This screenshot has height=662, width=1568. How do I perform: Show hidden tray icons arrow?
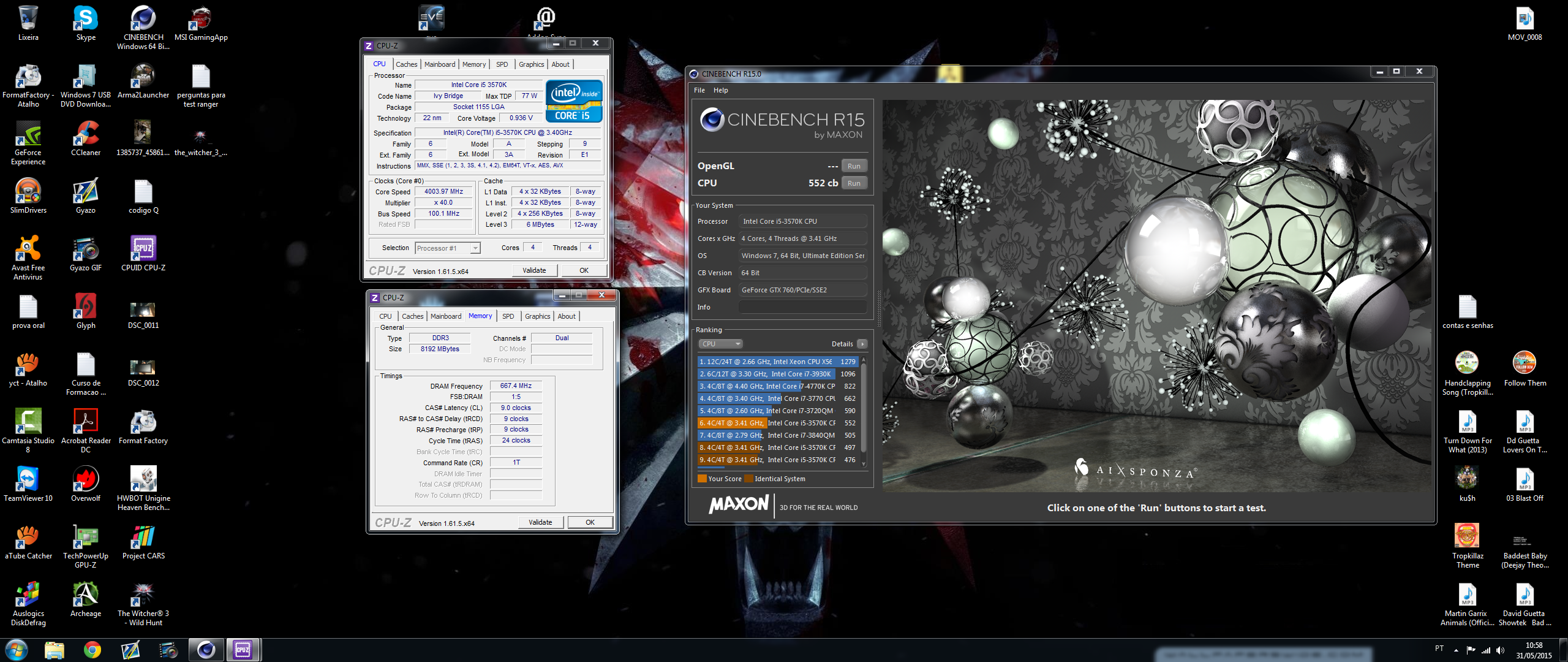pyautogui.click(x=1456, y=650)
